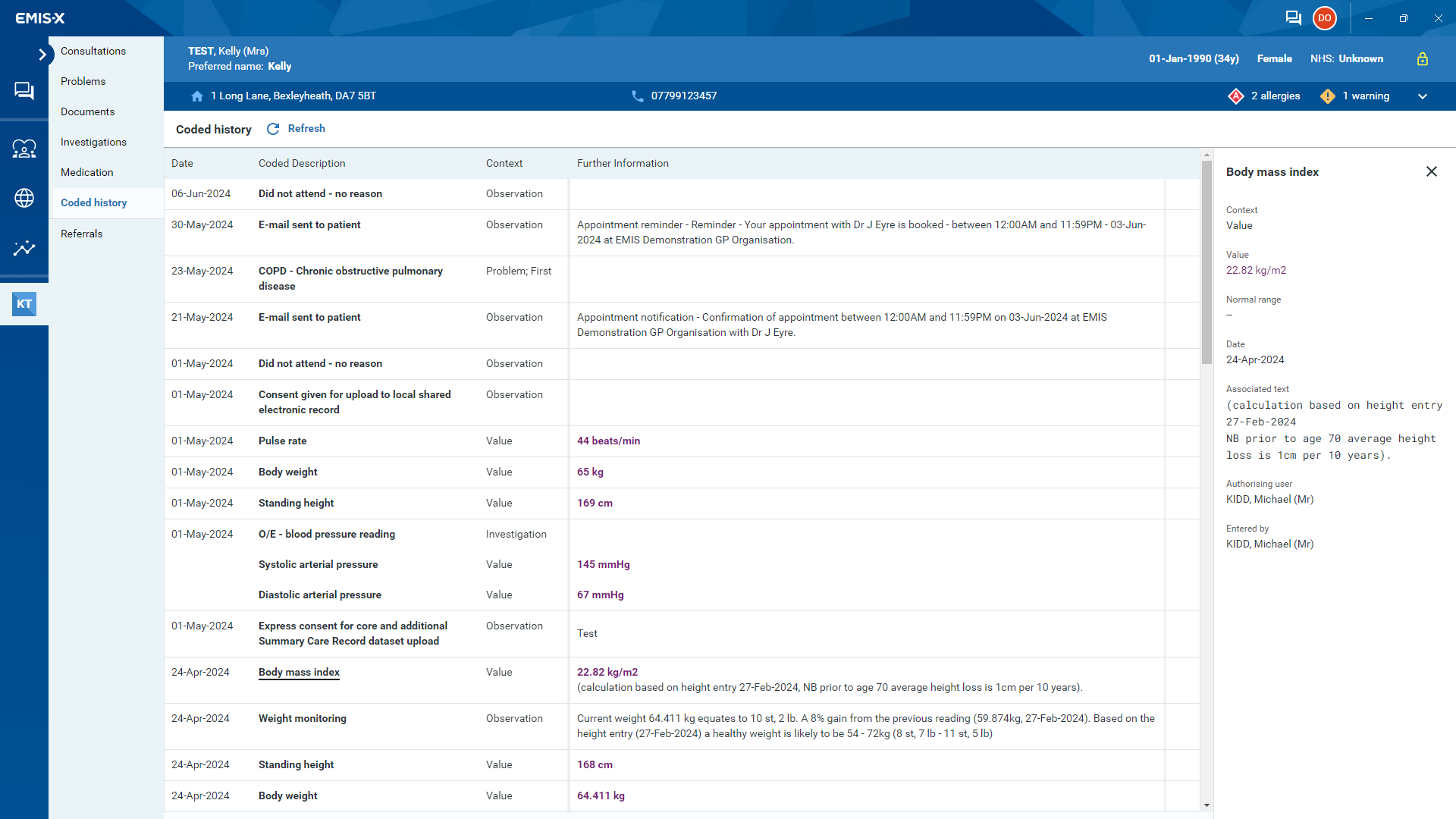Screen dimensions: 1456x819
Task: Click the 22.82 kg/m2 value in side panel
Action: tap(1256, 270)
